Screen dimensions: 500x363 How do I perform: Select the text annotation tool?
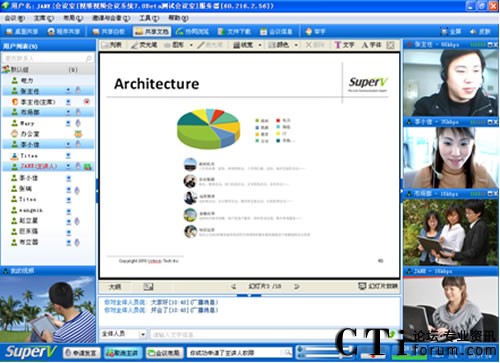click(x=345, y=45)
